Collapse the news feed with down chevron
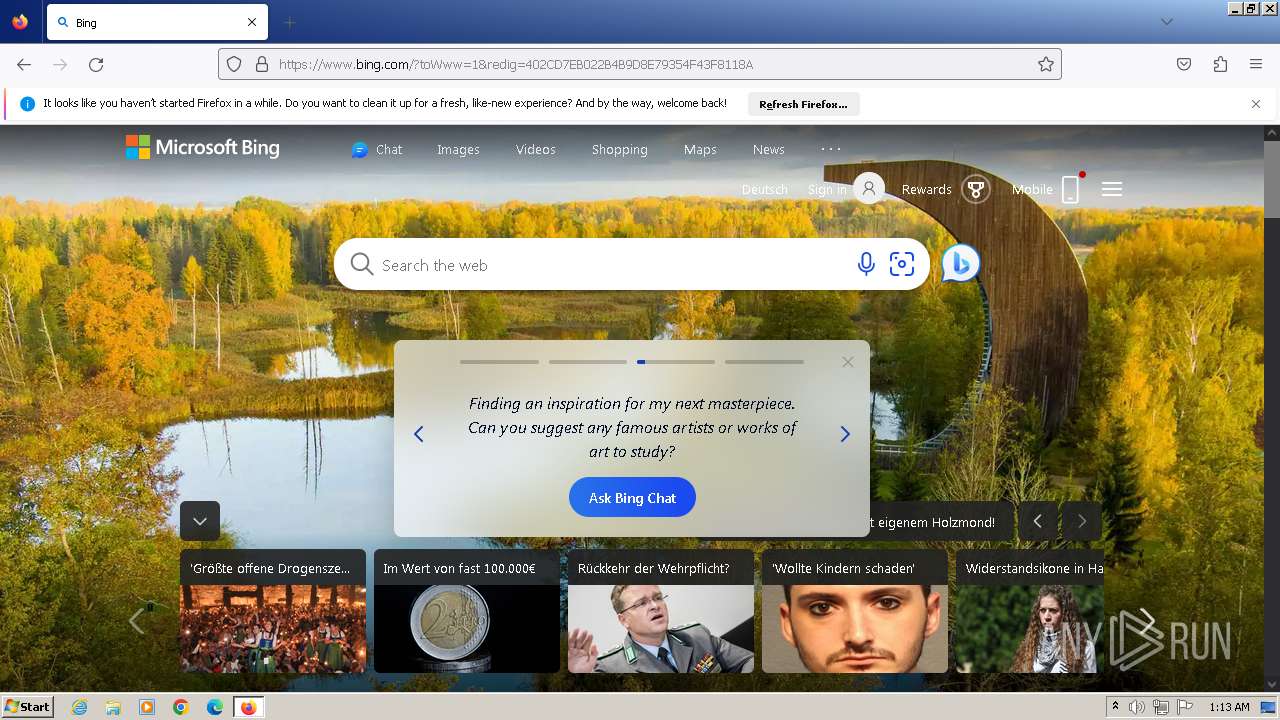The height and width of the screenshot is (720, 1280). pos(200,521)
